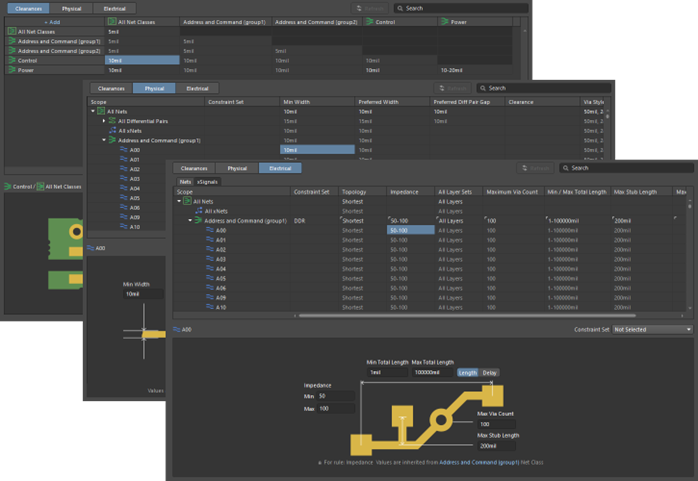Click the All xNets icon in the Physical tree
Image resolution: width=698 pixels, height=481 pixels.
click(x=111, y=130)
